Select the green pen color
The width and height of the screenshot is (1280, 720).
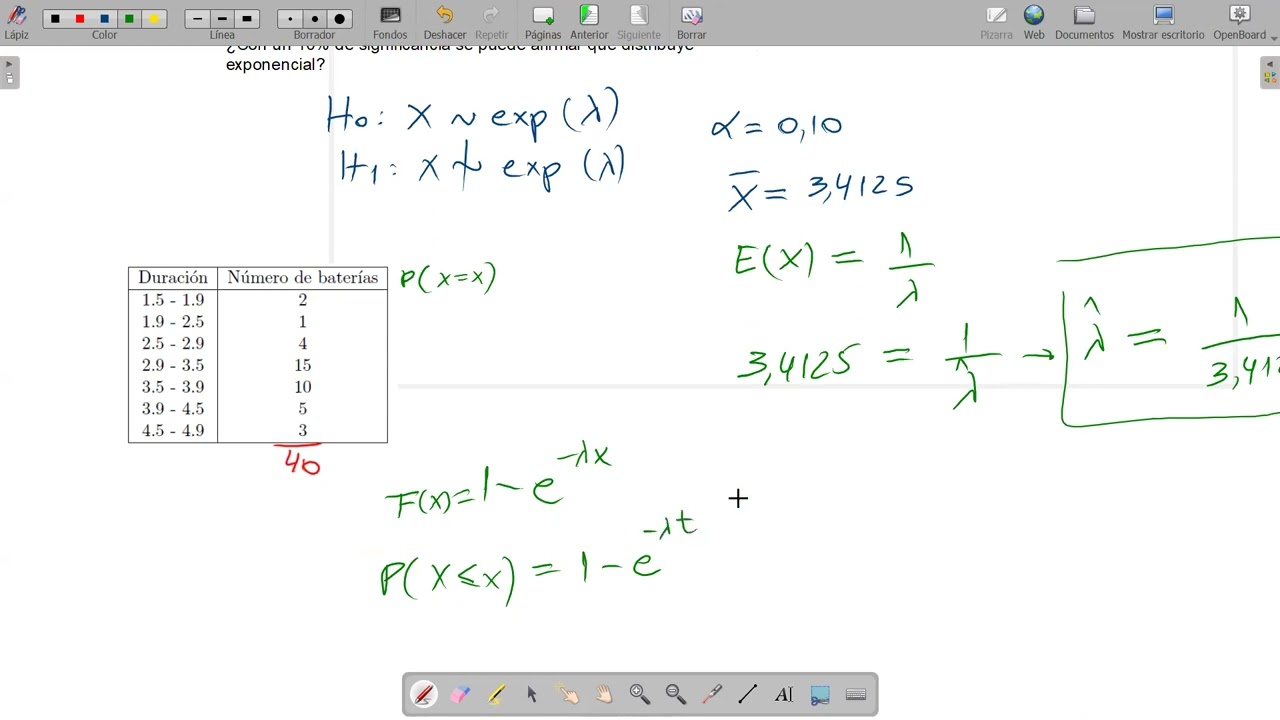pos(129,19)
